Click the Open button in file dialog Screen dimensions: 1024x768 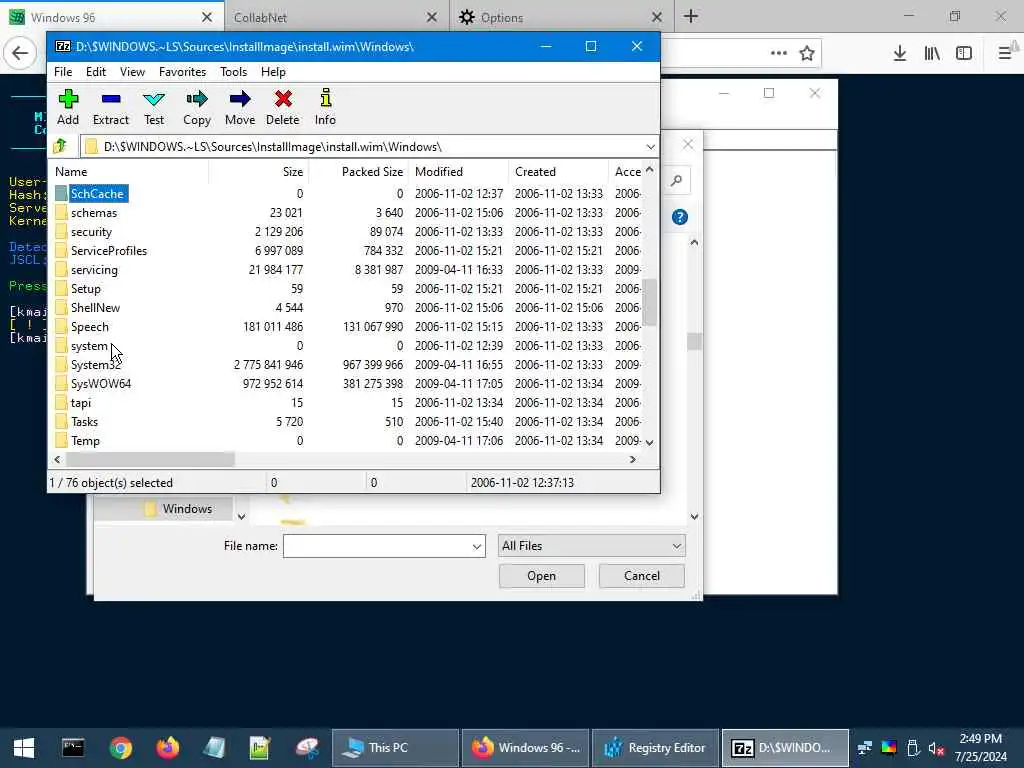(541, 576)
